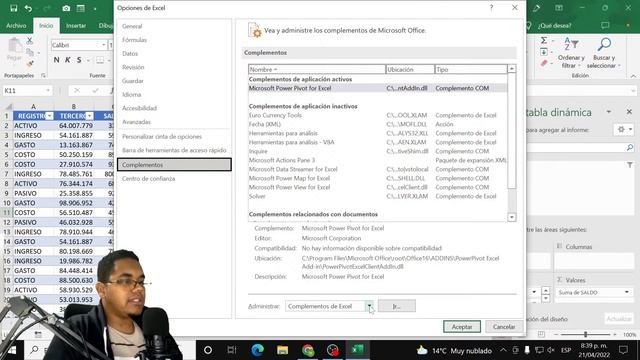
Task: Select Fórmulas options category
Action: click(x=134, y=40)
